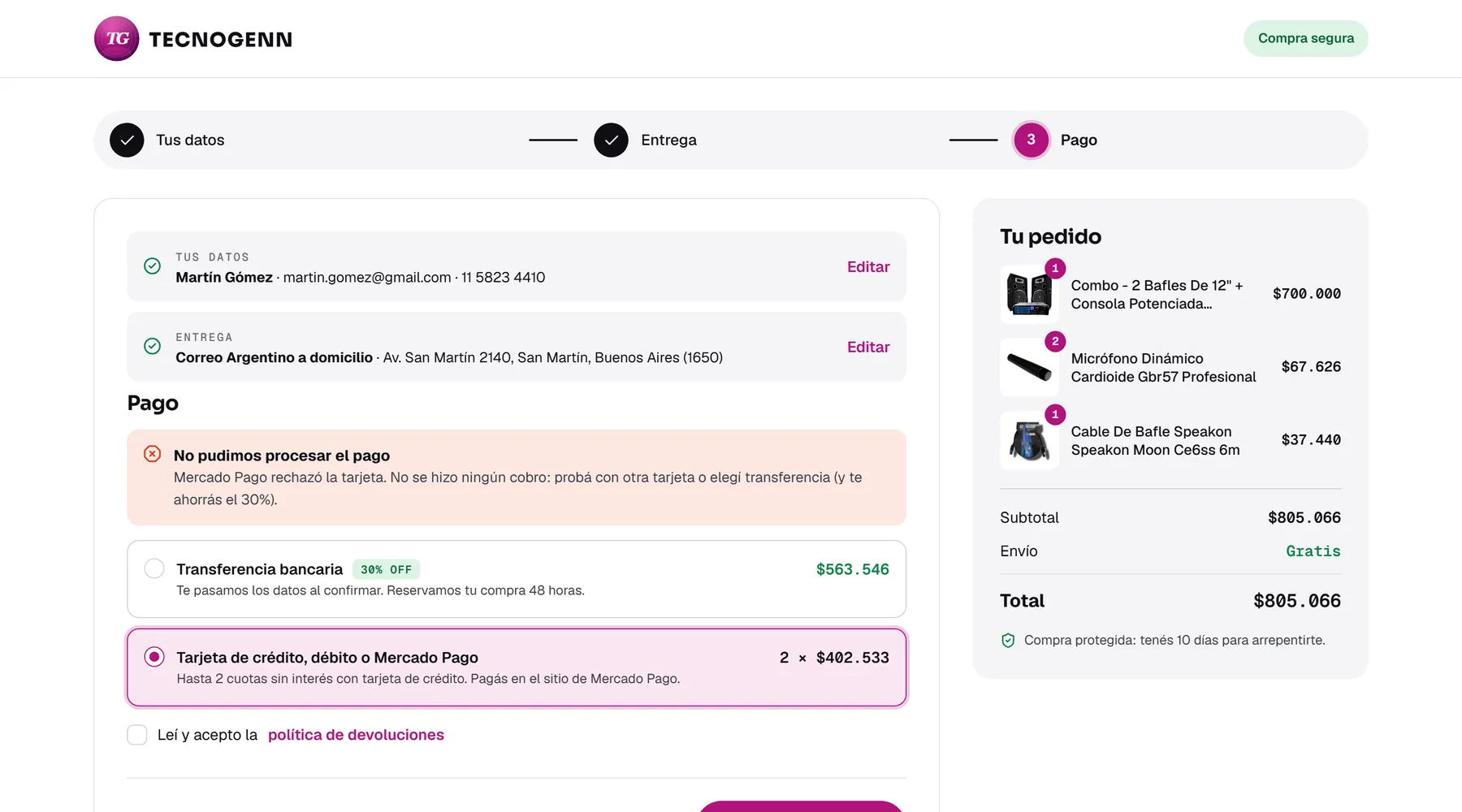Click the $37.440 cable price
1462x812 pixels.
click(x=1311, y=440)
